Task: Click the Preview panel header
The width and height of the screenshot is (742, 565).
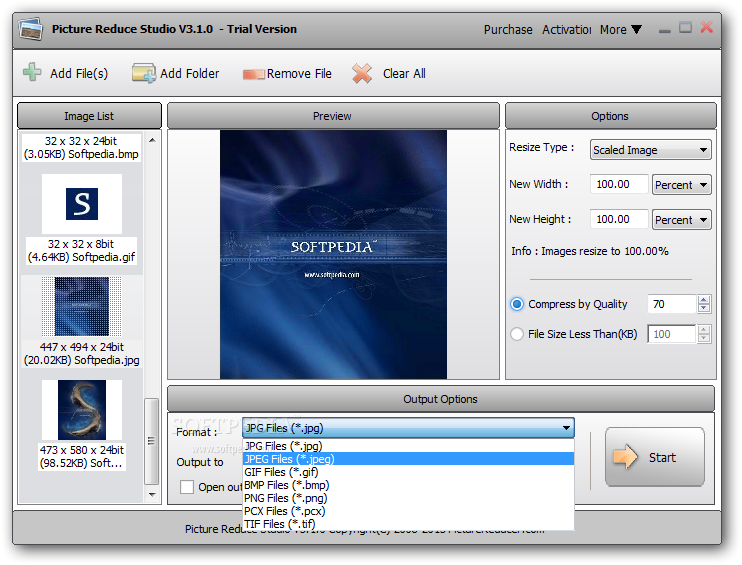Action: [333, 116]
